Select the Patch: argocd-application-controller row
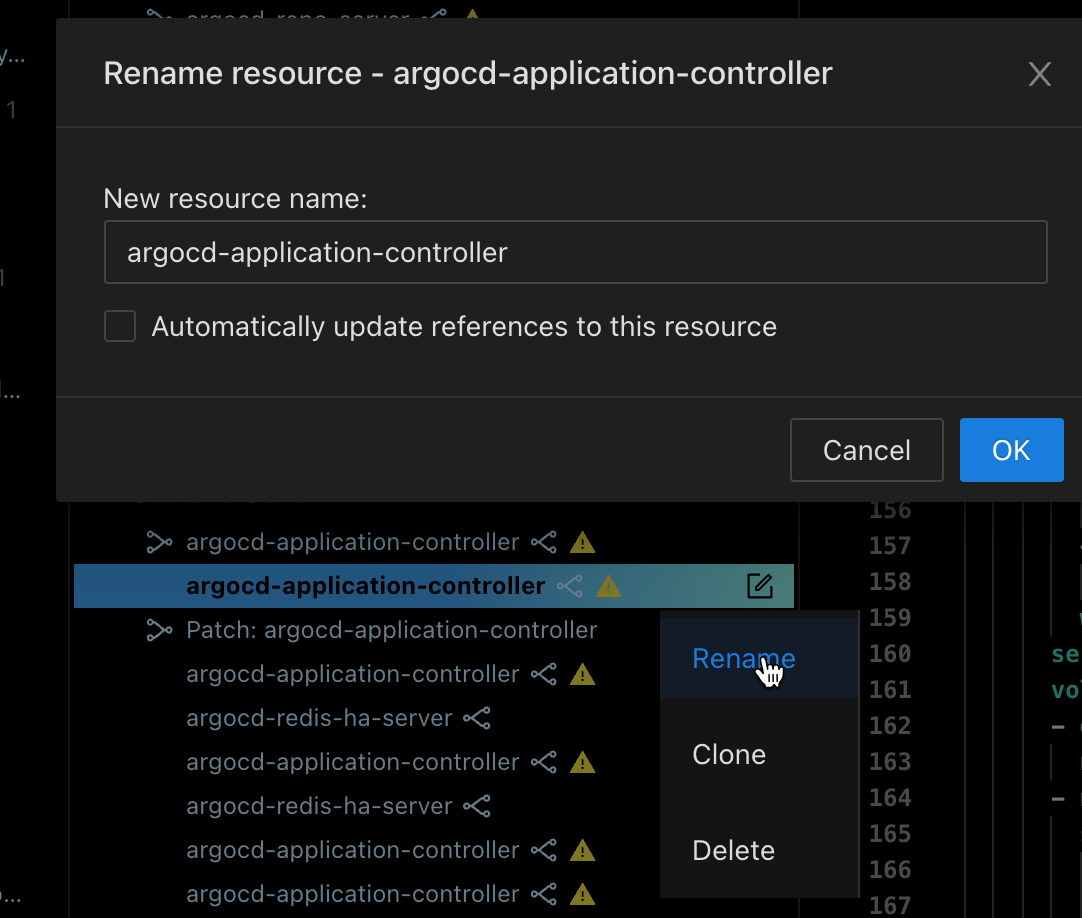The image size is (1082, 918). coord(391,630)
